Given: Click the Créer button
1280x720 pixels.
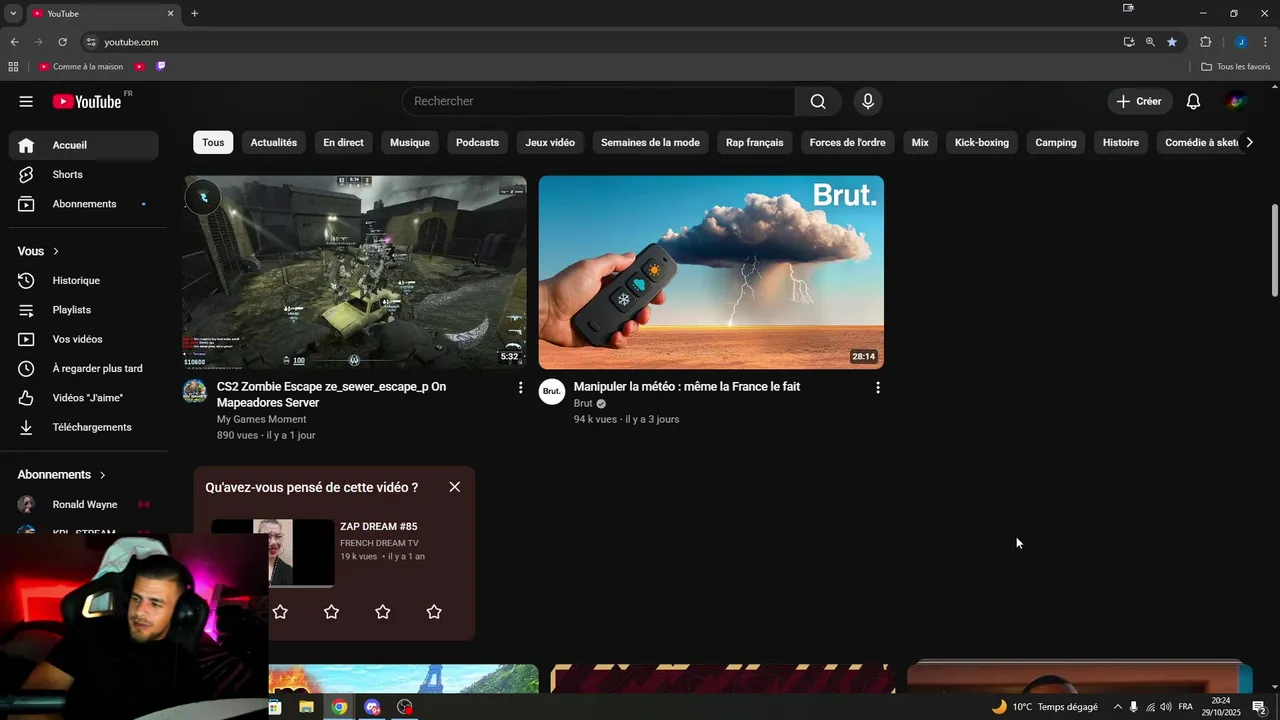Looking at the screenshot, I should tap(1139, 101).
